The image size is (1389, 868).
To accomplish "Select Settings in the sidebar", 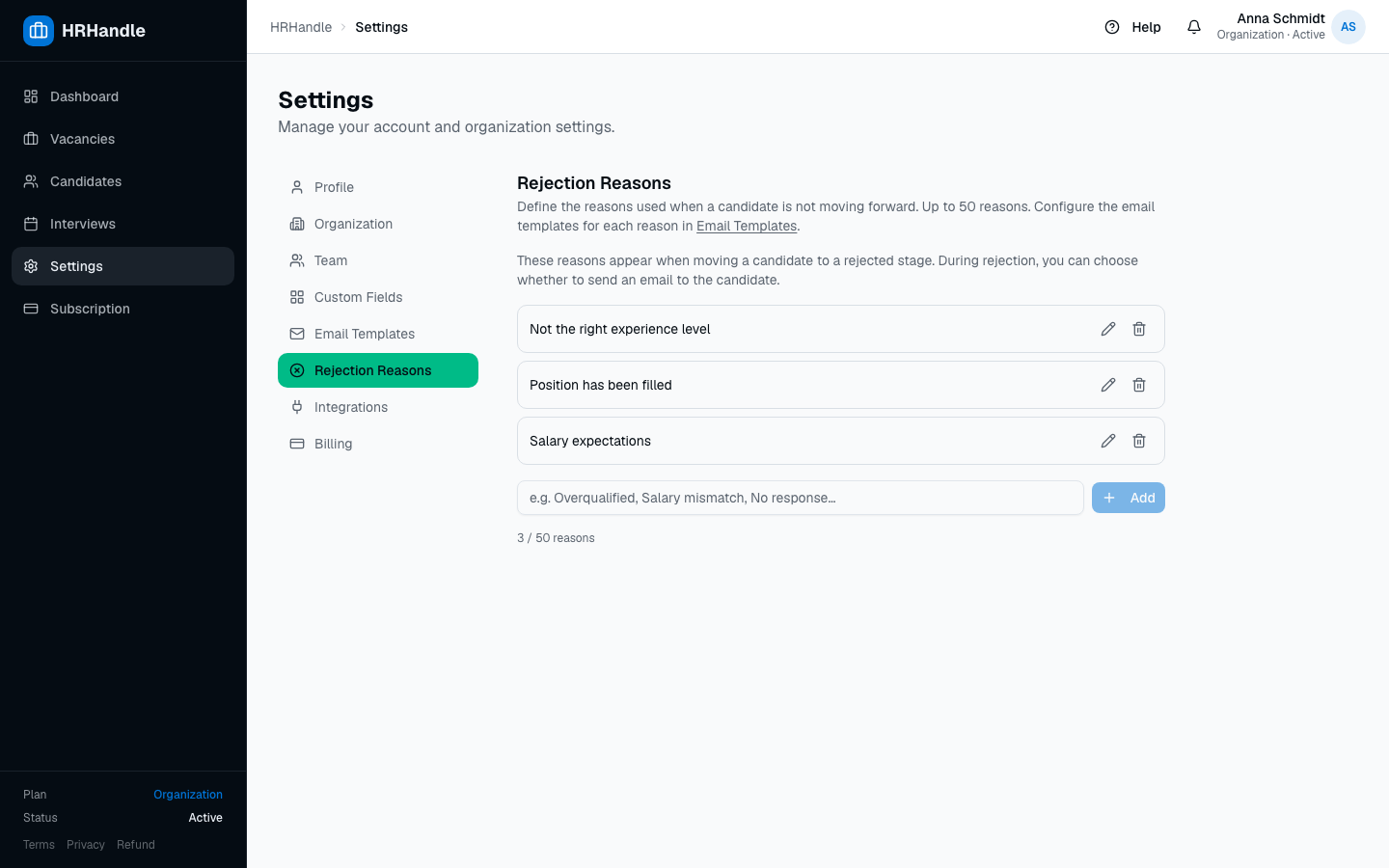I will [x=123, y=266].
